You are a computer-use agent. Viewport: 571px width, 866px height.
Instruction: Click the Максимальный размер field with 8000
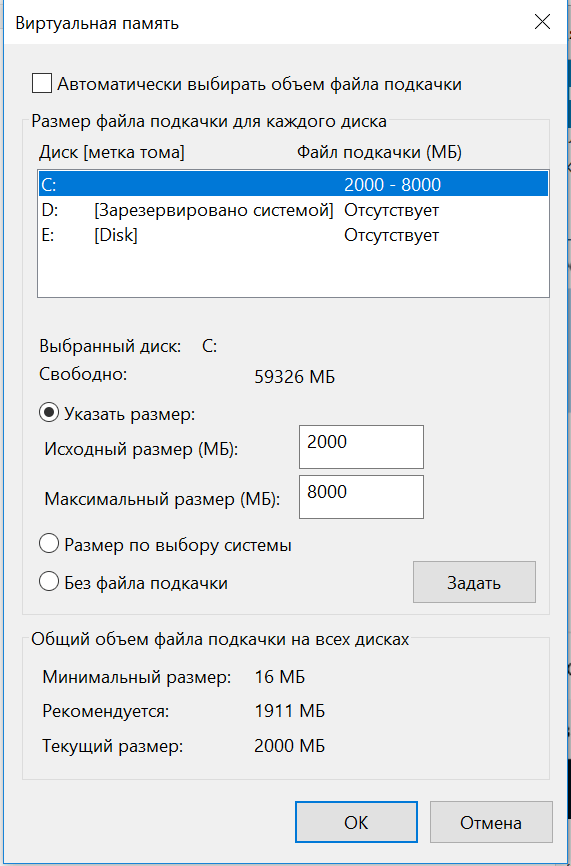(361, 497)
